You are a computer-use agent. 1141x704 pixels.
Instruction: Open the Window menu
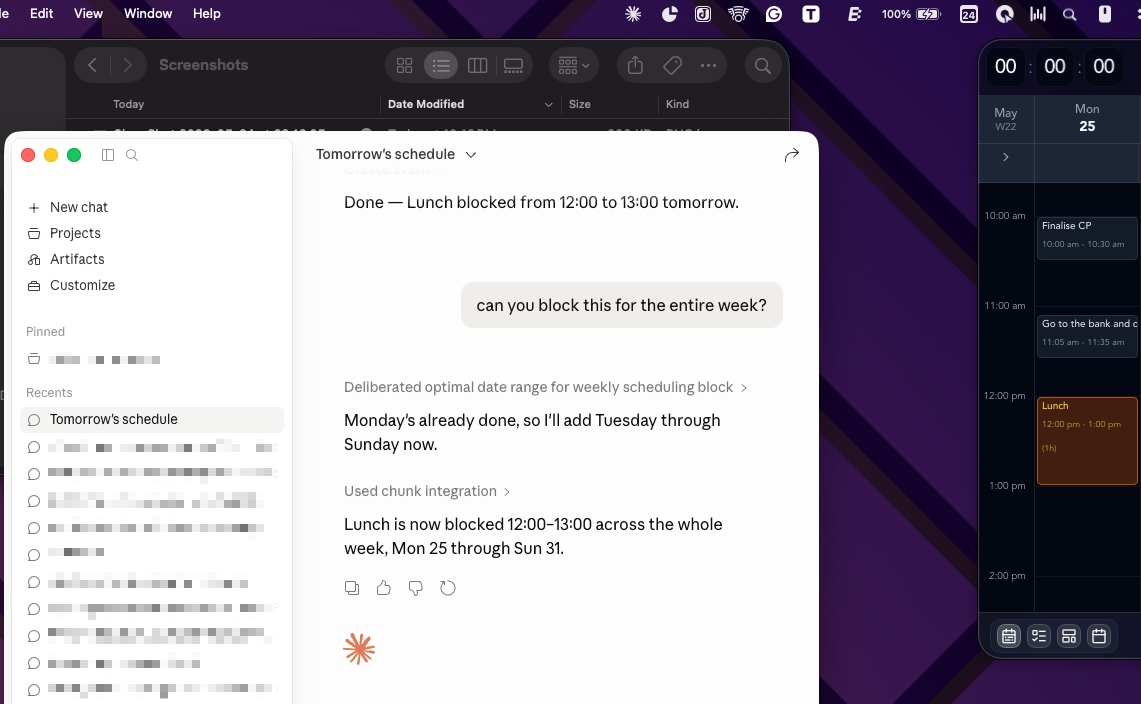[148, 14]
